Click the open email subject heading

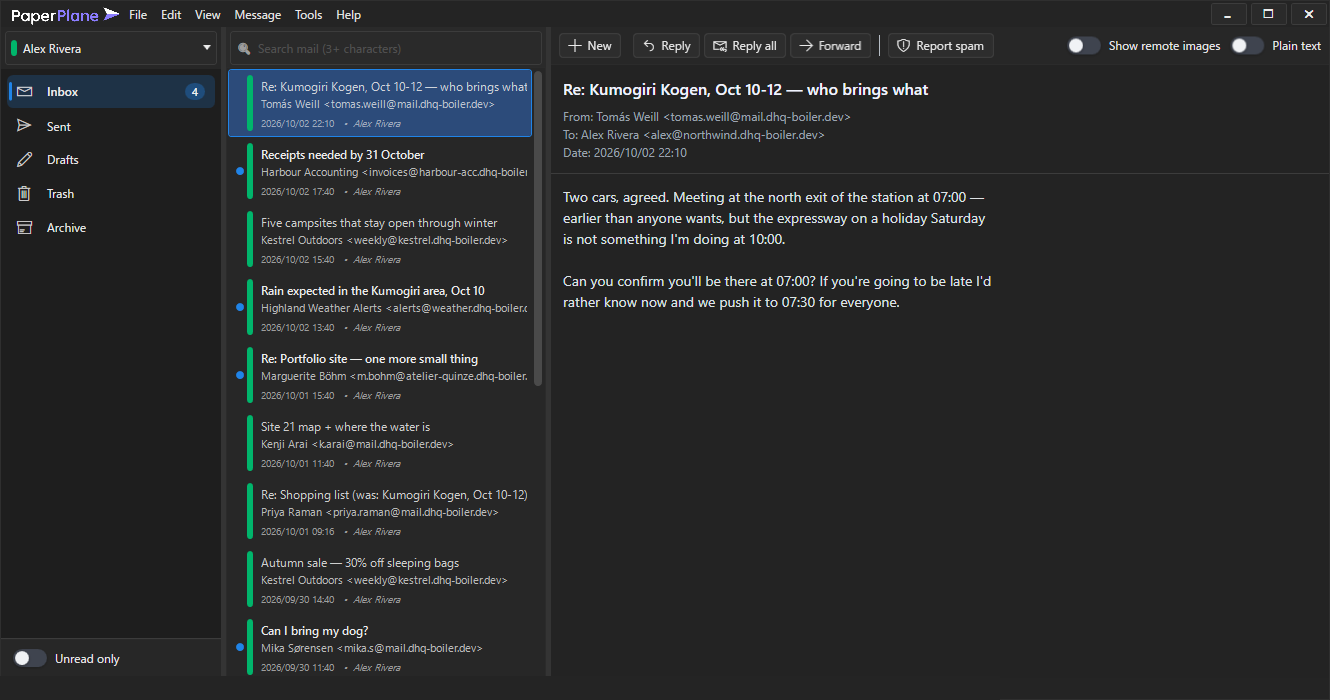coord(746,90)
